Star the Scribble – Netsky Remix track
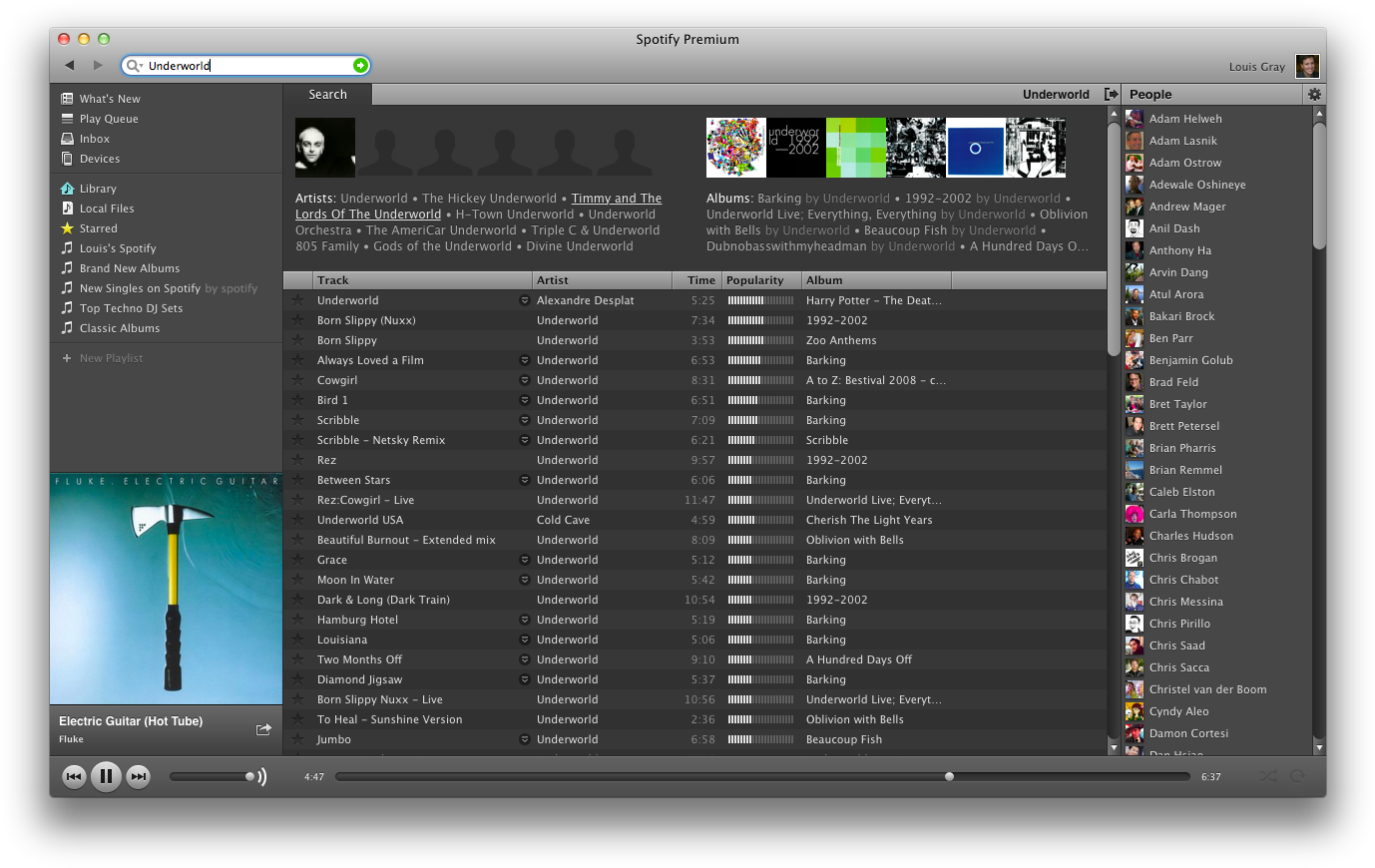1375x868 pixels. point(297,440)
